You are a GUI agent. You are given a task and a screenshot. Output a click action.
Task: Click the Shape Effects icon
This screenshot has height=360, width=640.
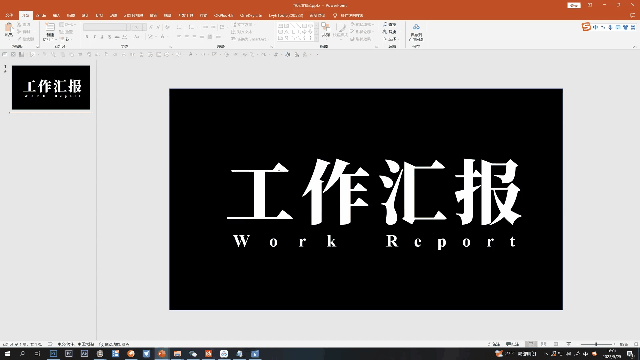pyautogui.click(x=352, y=39)
